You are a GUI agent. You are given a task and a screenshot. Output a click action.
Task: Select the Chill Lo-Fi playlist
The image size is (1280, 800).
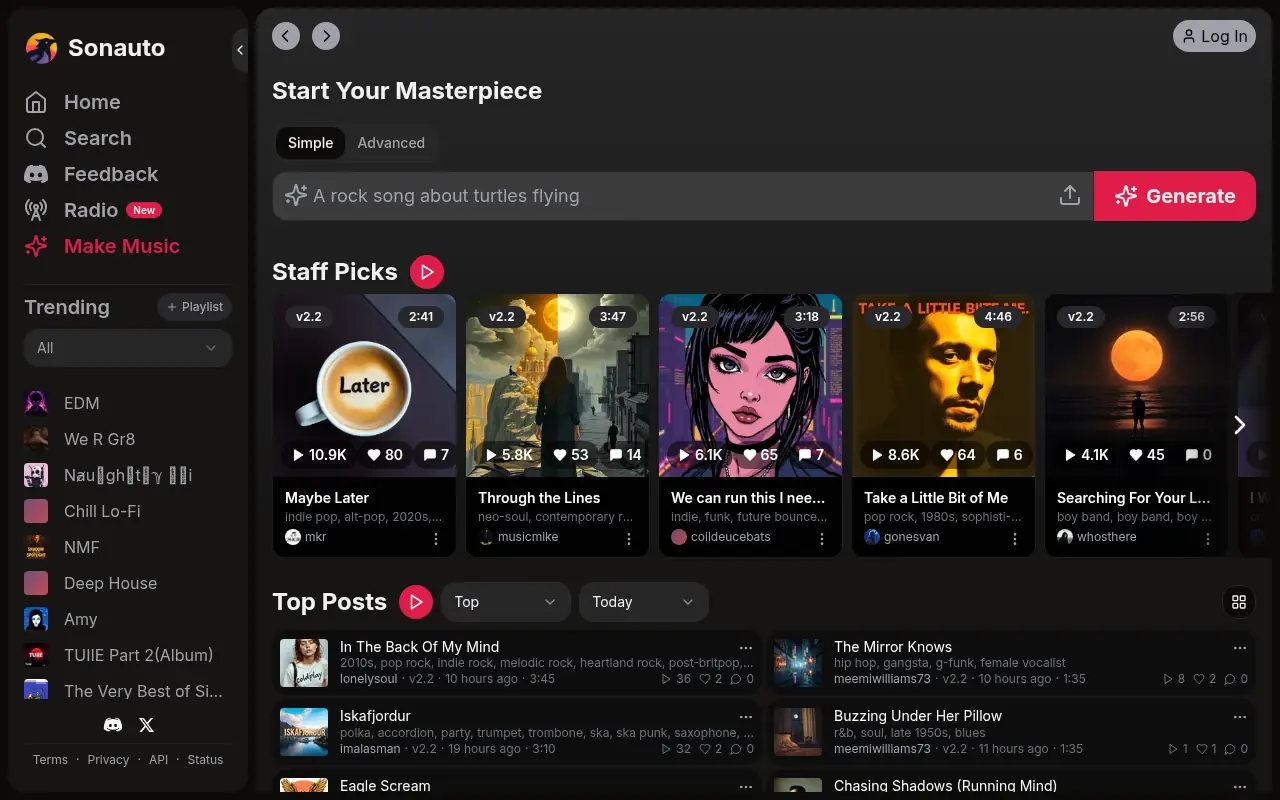tap(103, 511)
